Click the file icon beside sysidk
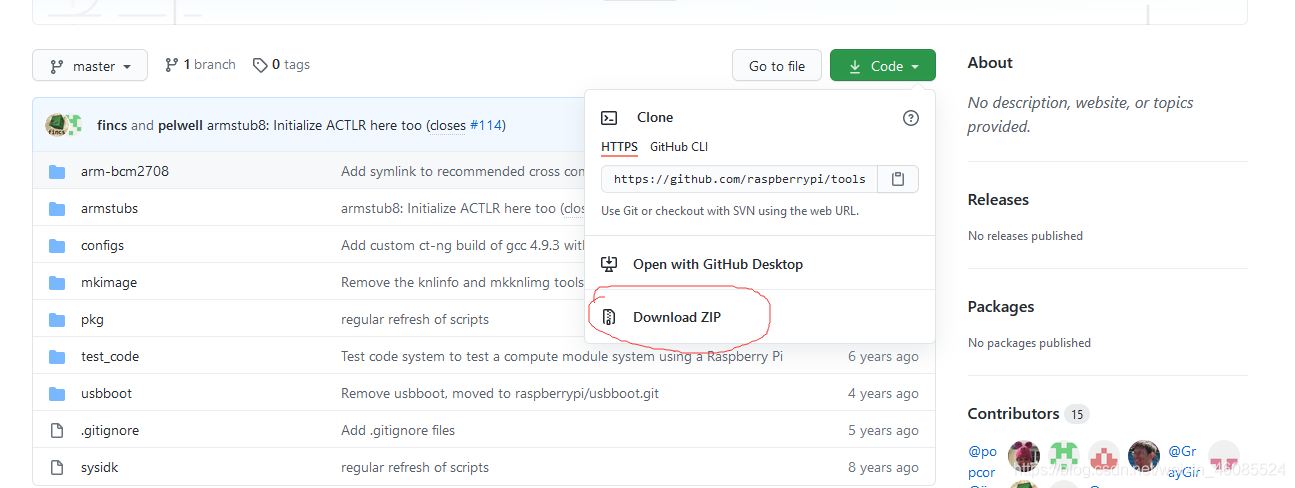This screenshot has width=1295, height=488. (x=57, y=467)
